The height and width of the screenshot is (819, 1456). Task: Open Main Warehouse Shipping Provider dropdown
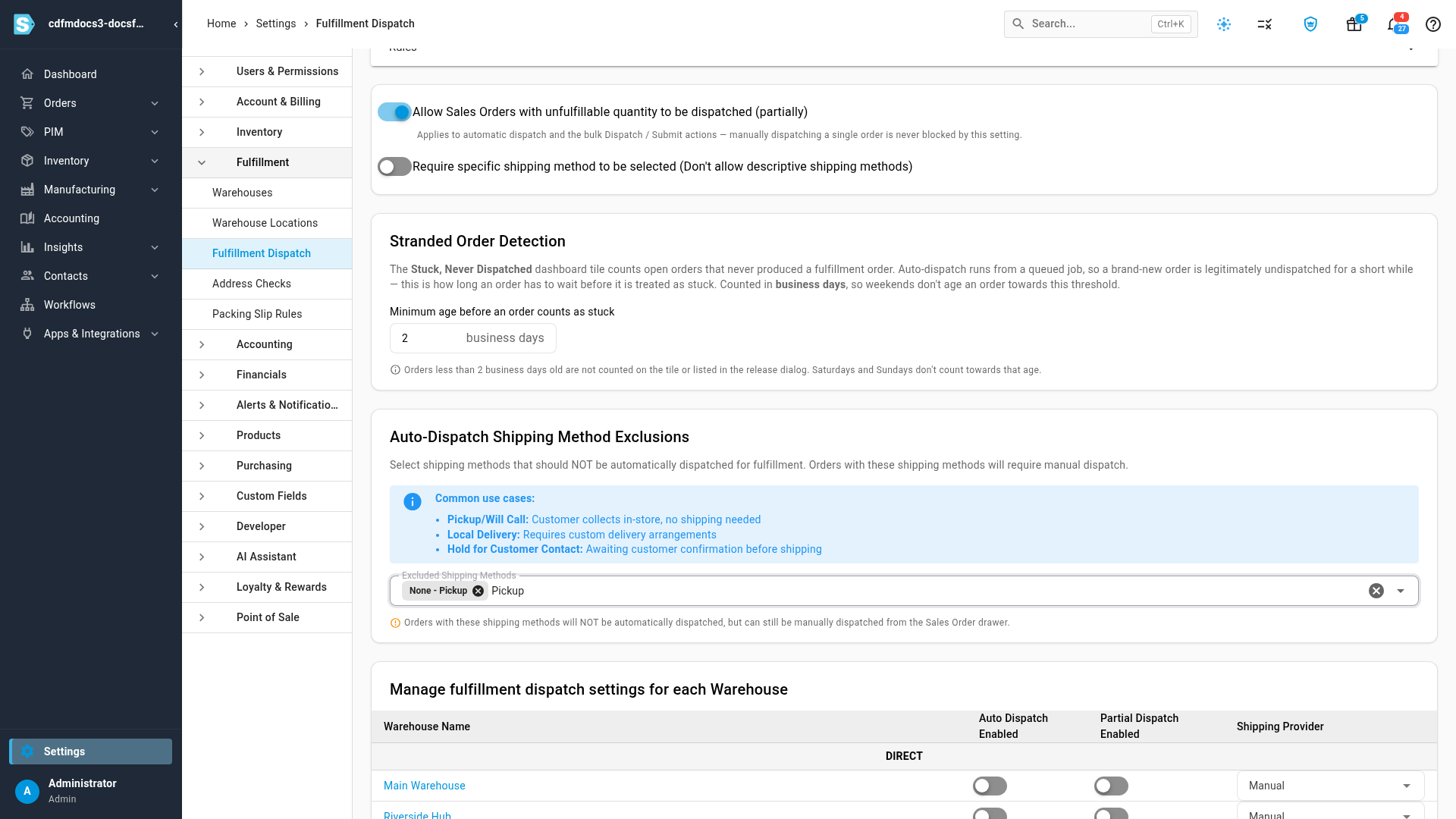(1331, 786)
